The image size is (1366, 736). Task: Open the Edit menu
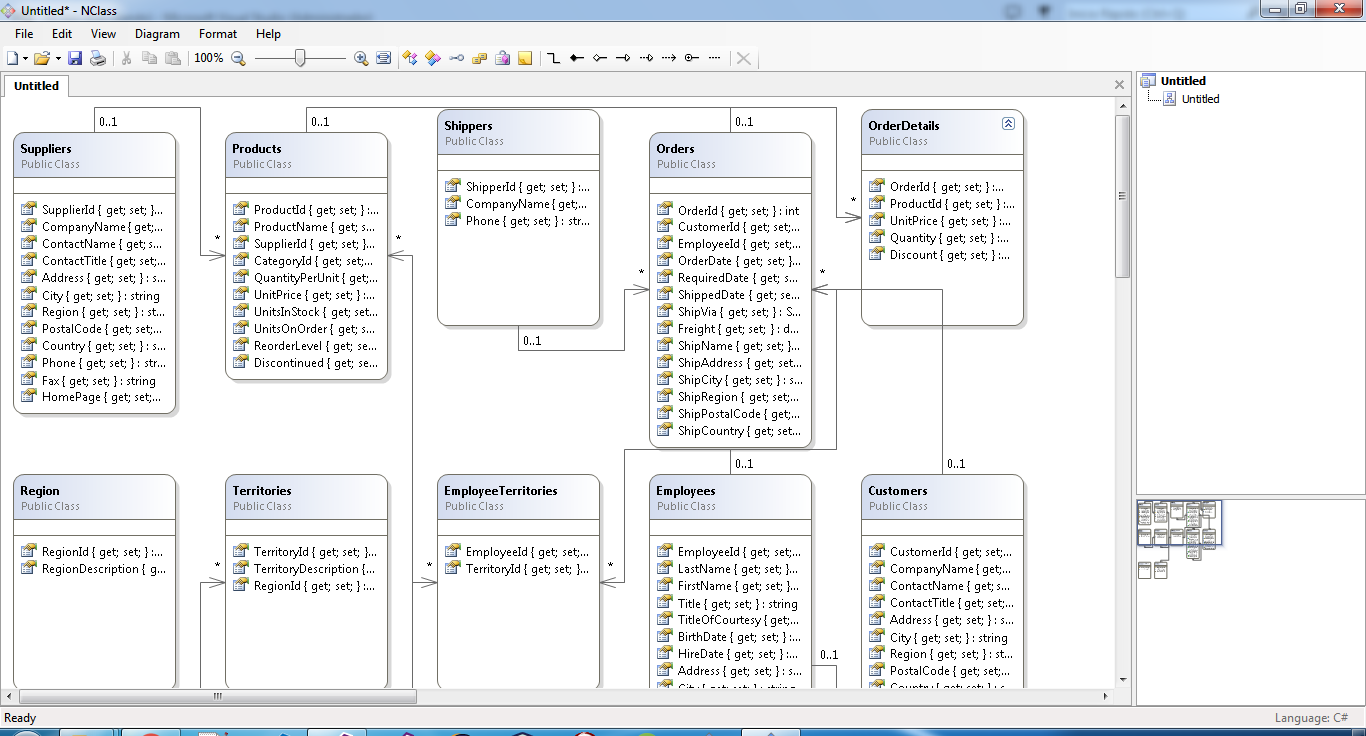62,34
